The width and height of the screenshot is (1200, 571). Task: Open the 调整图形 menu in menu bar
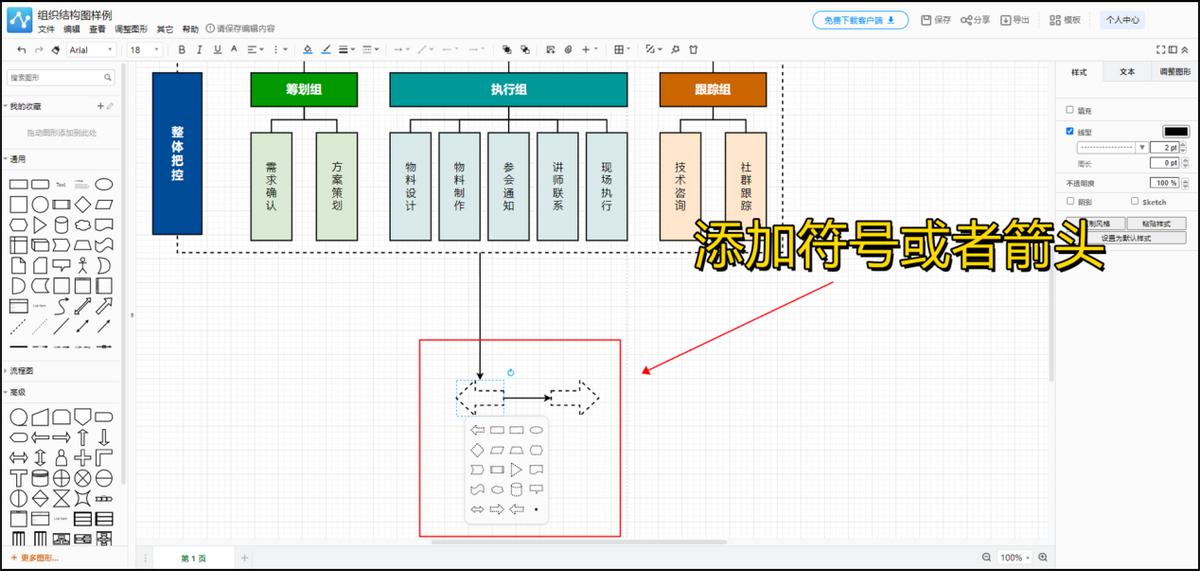[131, 29]
